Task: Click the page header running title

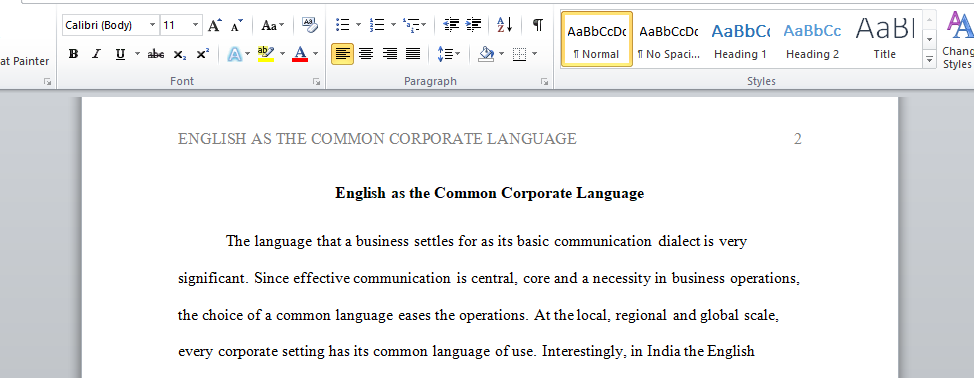Action: [x=377, y=138]
